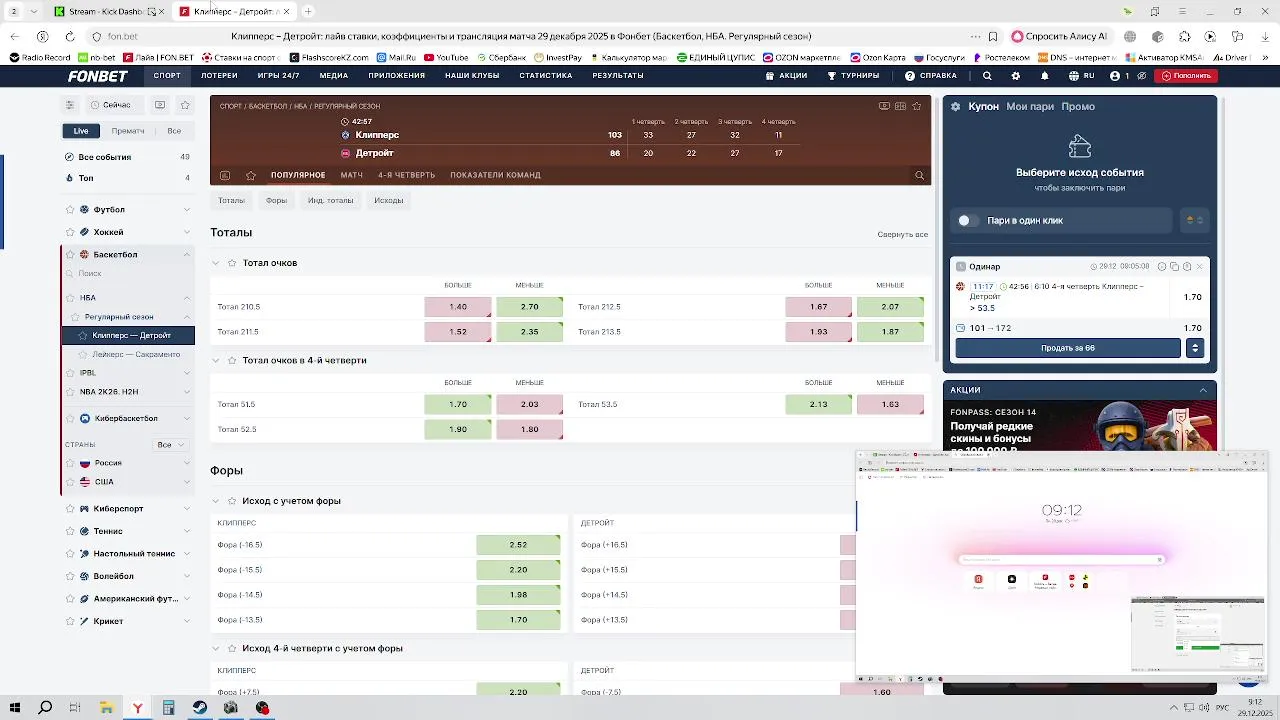Click the video broadcast filter icon in the sidebar
This screenshot has height=720, width=1280.
coord(159,104)
